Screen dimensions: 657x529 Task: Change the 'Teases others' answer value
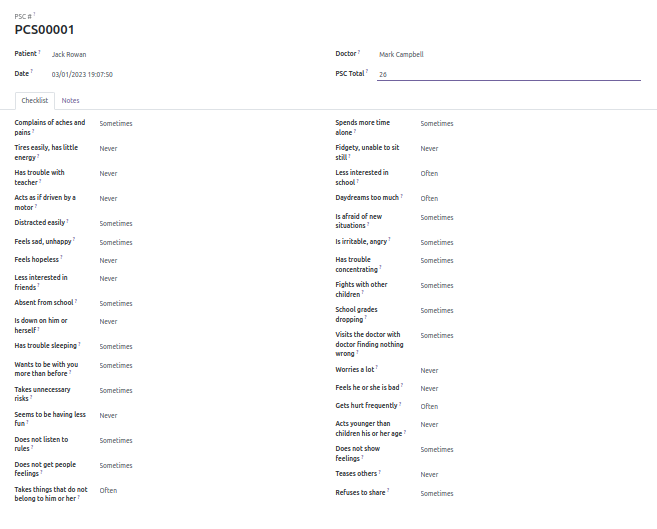(429, 475)
